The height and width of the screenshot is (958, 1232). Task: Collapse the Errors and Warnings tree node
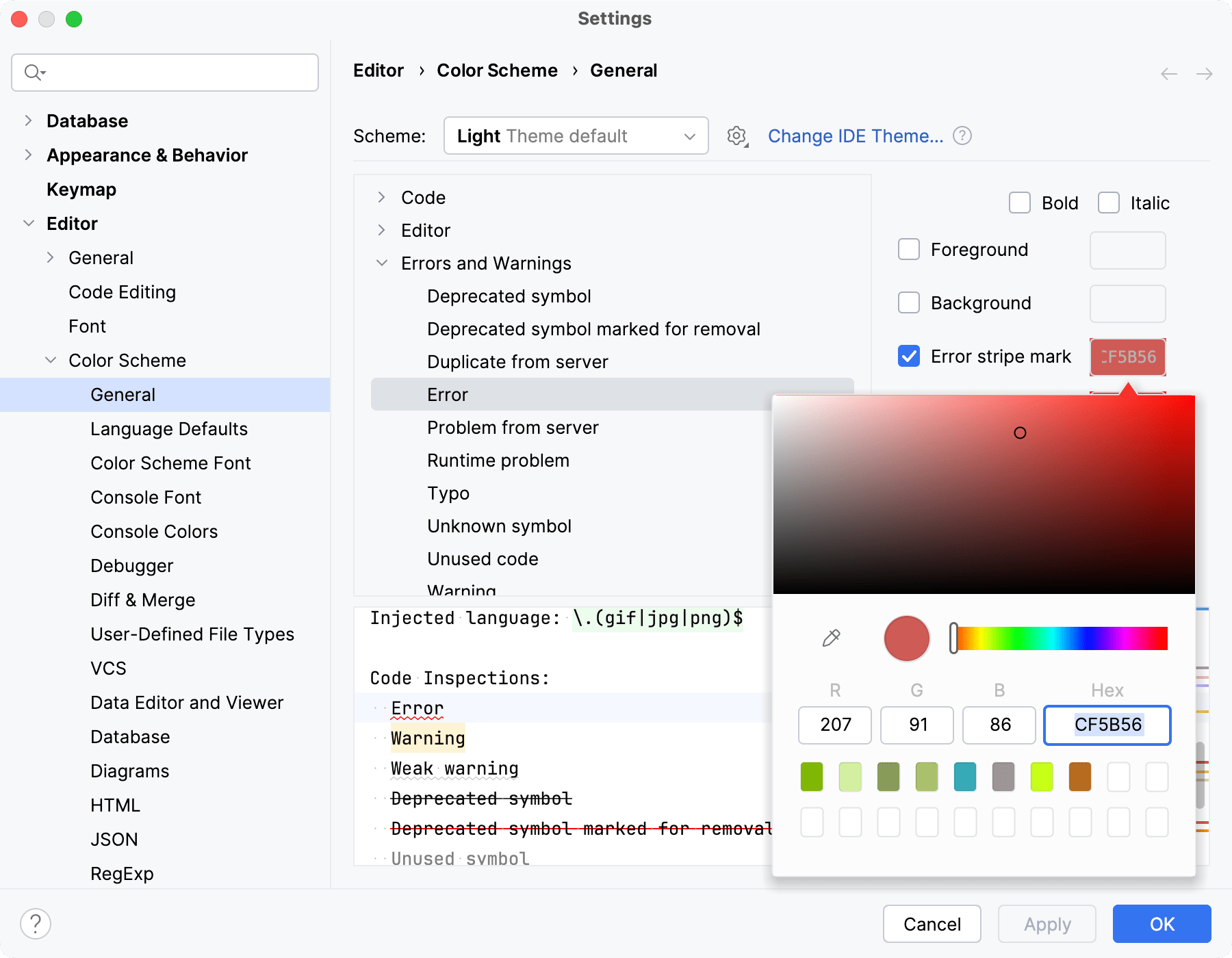click(x=382, y=263)
